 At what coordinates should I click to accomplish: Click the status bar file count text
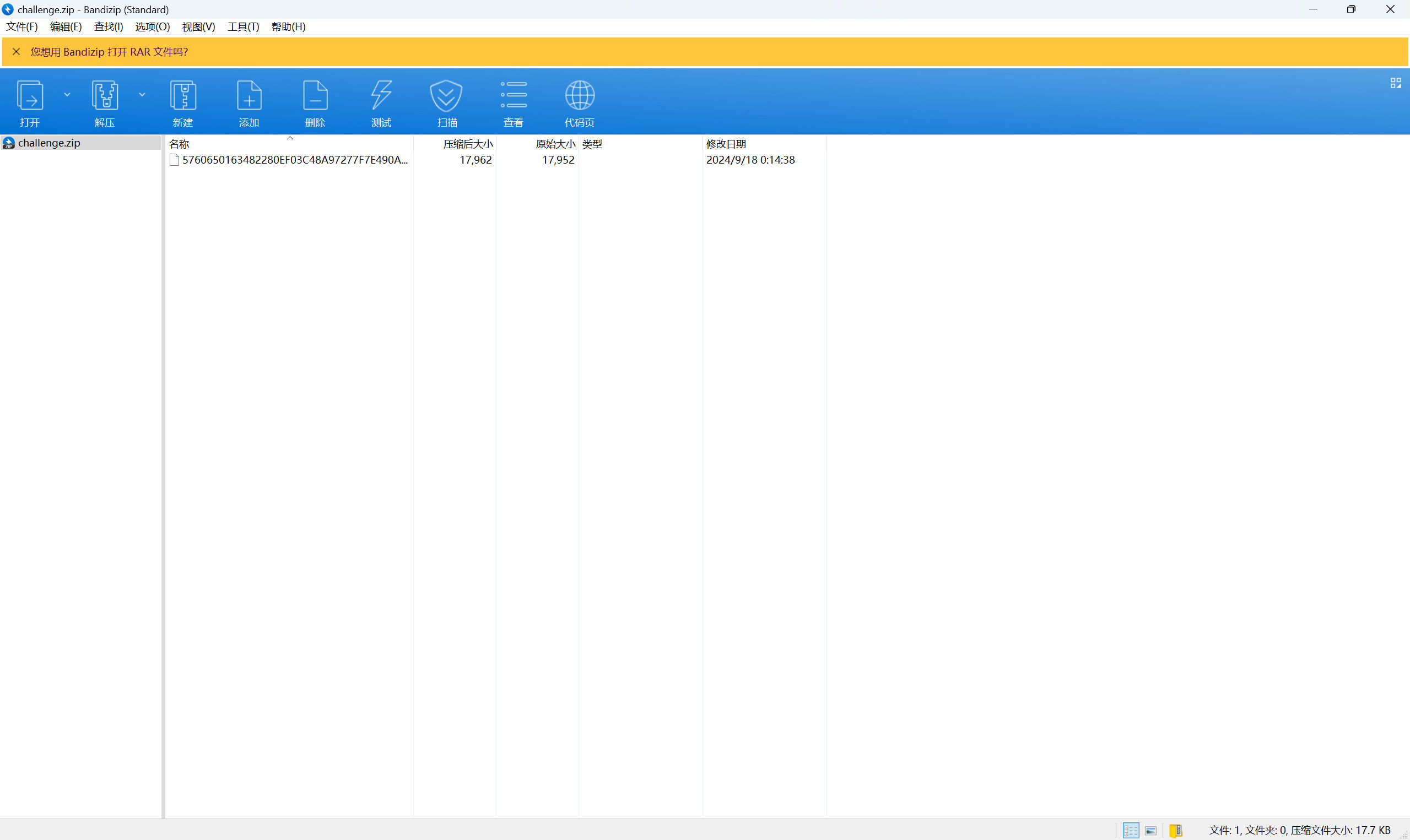(1300, 831)
